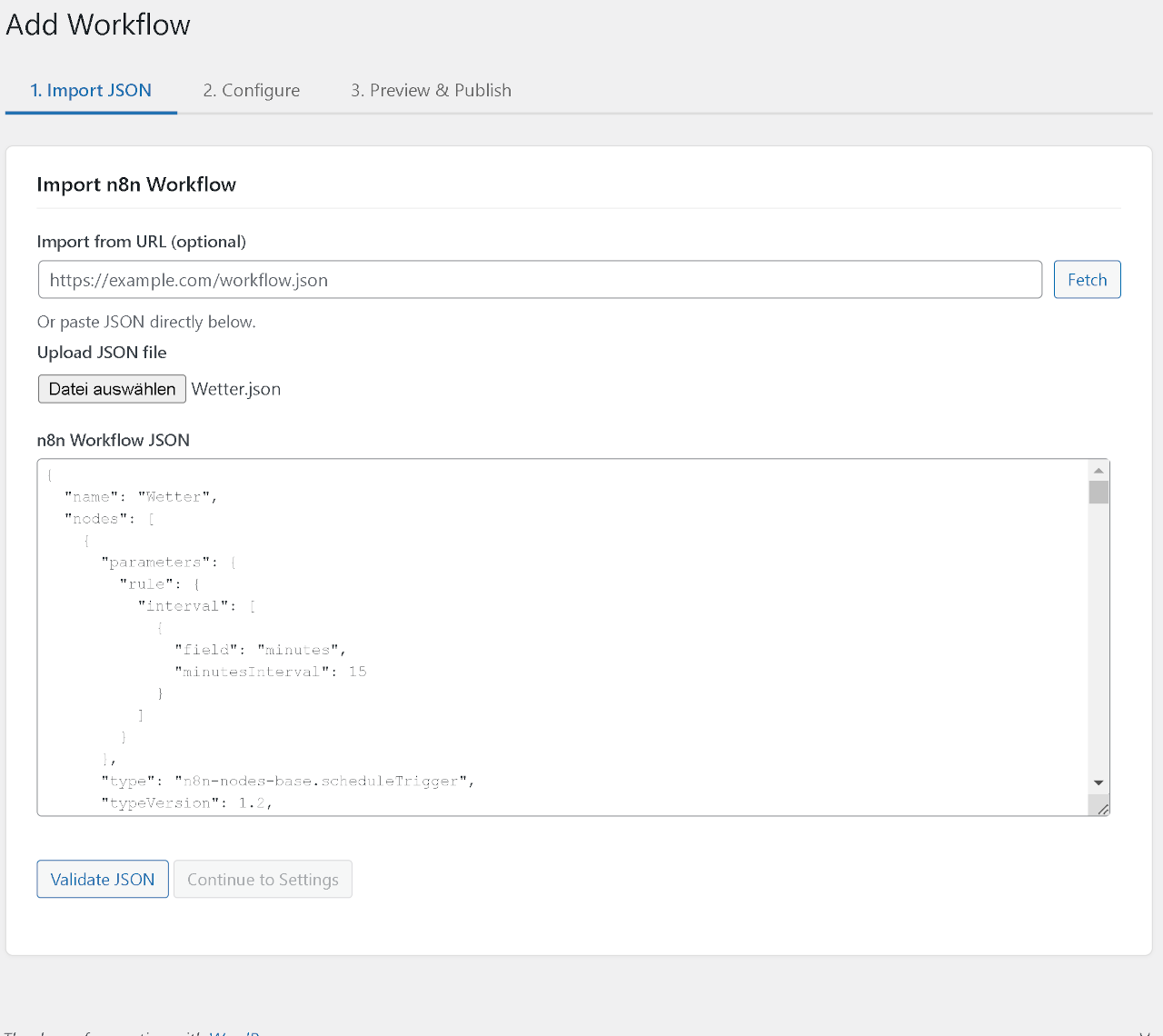Click the scrollbar down arrow of the editor

click(x=1098, y=782)
